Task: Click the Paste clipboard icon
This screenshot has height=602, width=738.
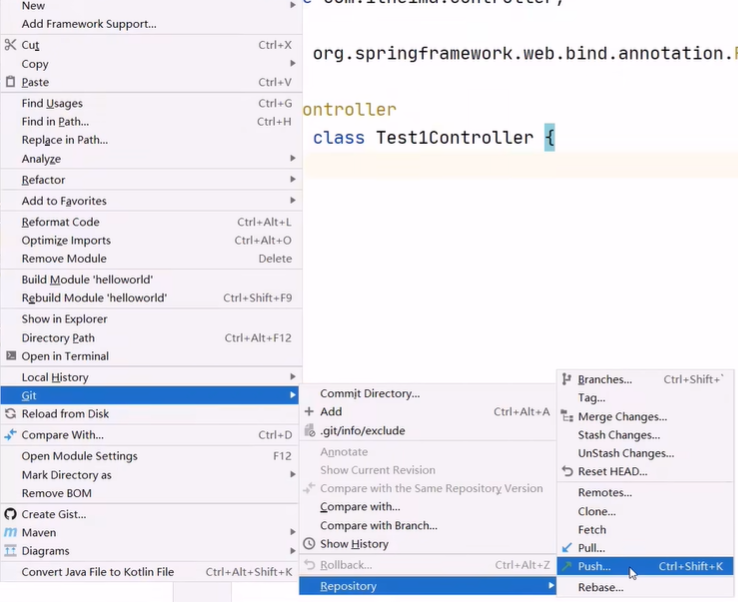Action: click(x=10, y=82)
